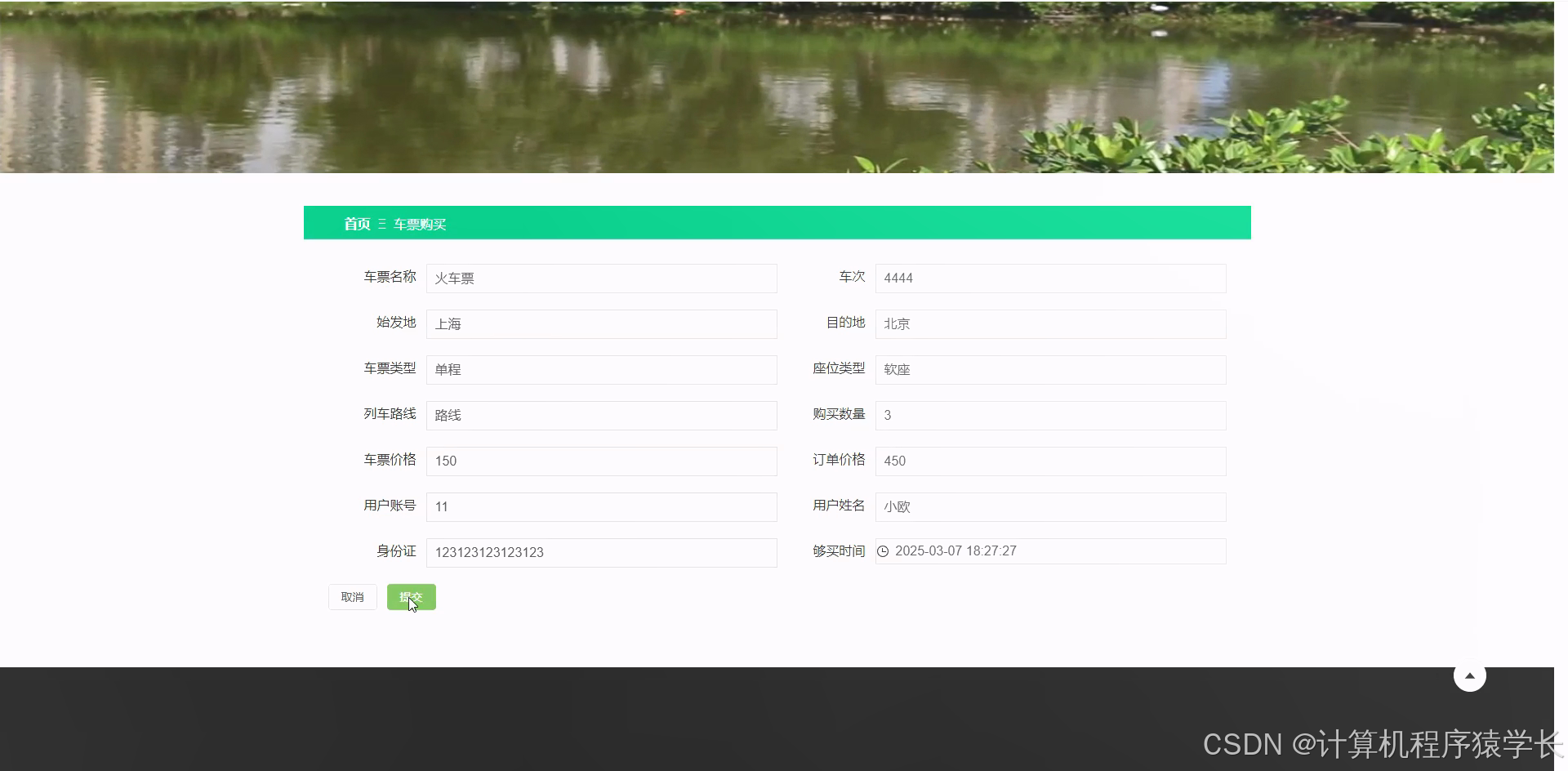This screenshot has width=1568, height=771.
Task: Click the 列车路线 label
Action: [390, 414]
